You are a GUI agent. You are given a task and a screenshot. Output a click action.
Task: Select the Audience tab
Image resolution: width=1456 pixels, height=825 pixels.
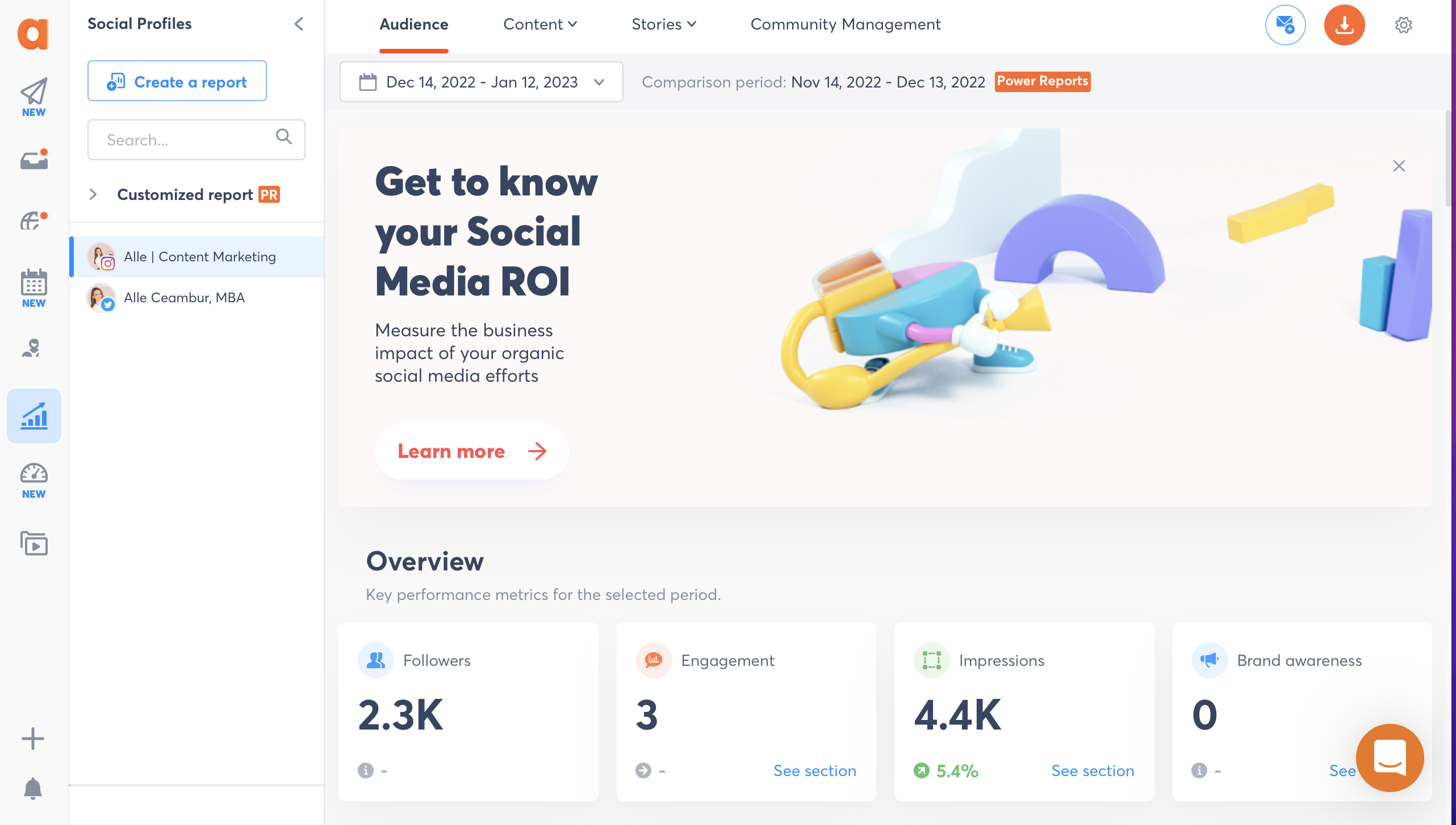tap(413, 24)
